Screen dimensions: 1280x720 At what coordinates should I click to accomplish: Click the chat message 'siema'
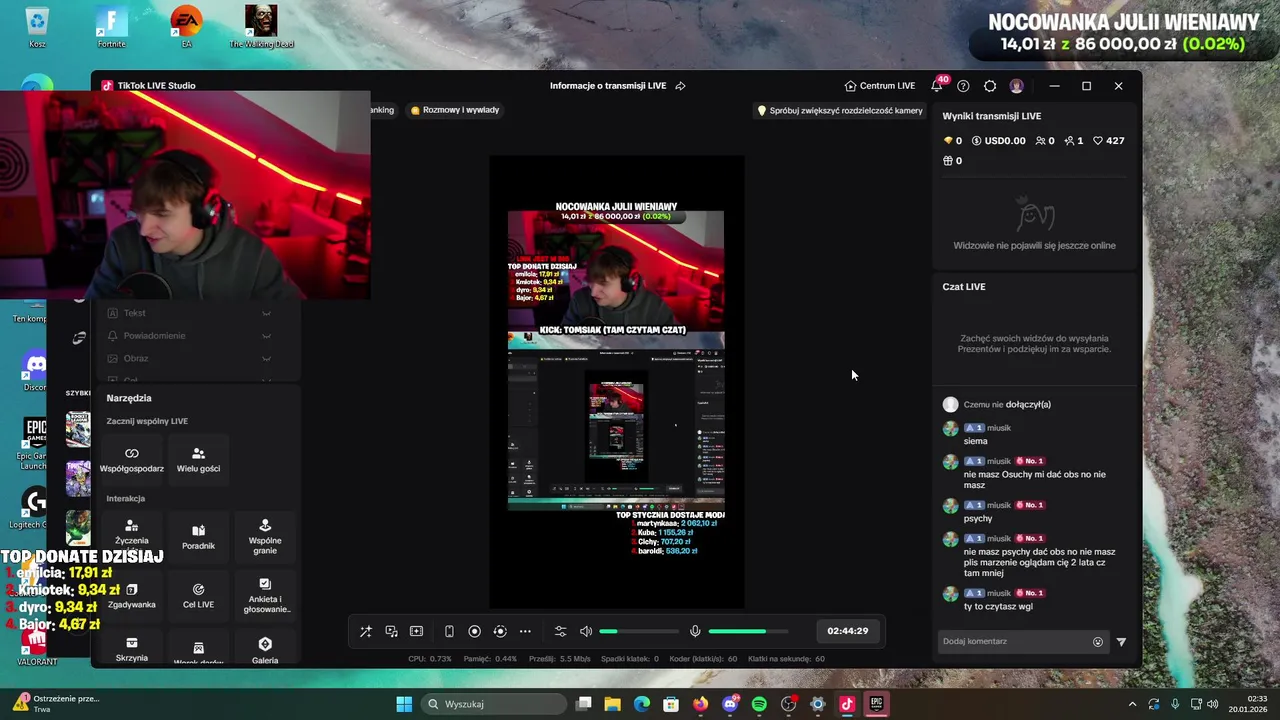(975, 441)
